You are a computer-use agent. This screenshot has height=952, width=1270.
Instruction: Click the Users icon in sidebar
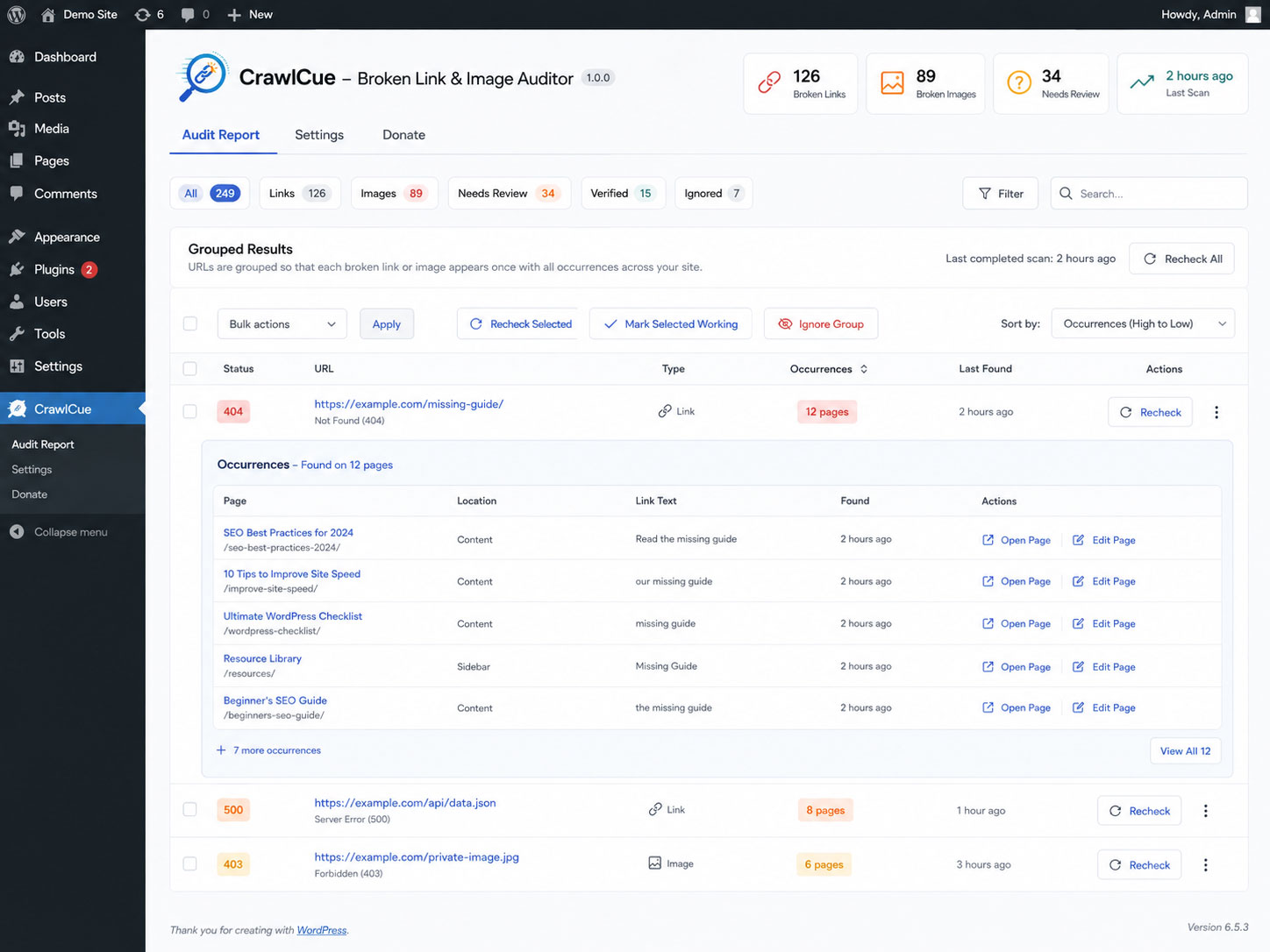click(17, 302)
